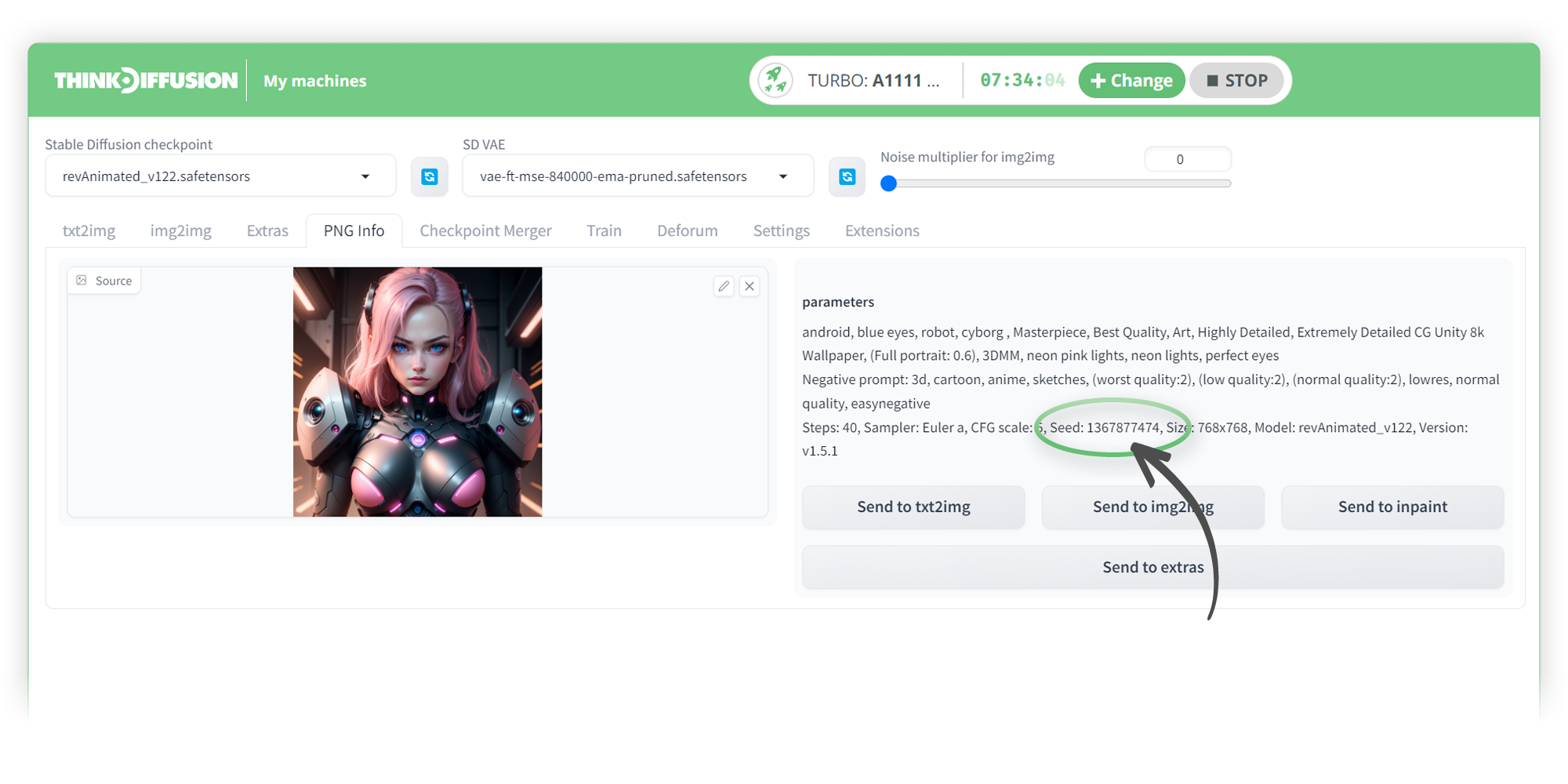Click the Seed: 1367877474 value

[x=1104, y=427]
